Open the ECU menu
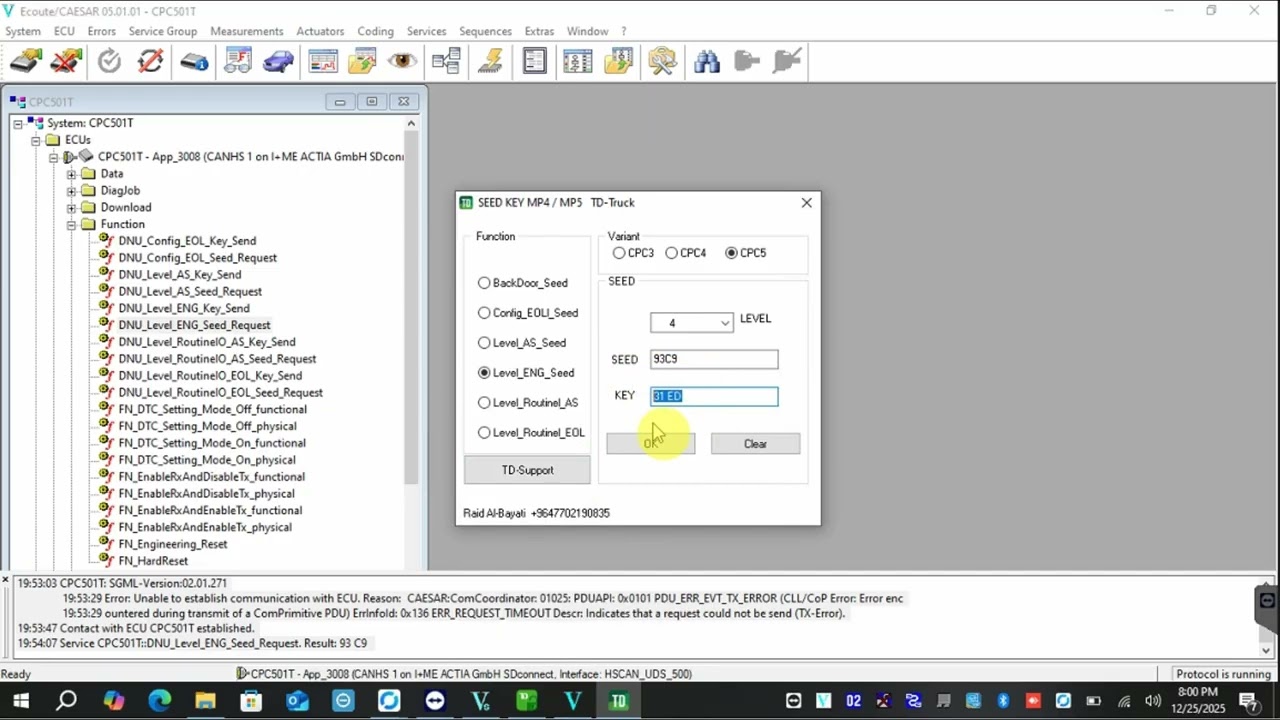The image size is (1280, 720). [64, 31]
